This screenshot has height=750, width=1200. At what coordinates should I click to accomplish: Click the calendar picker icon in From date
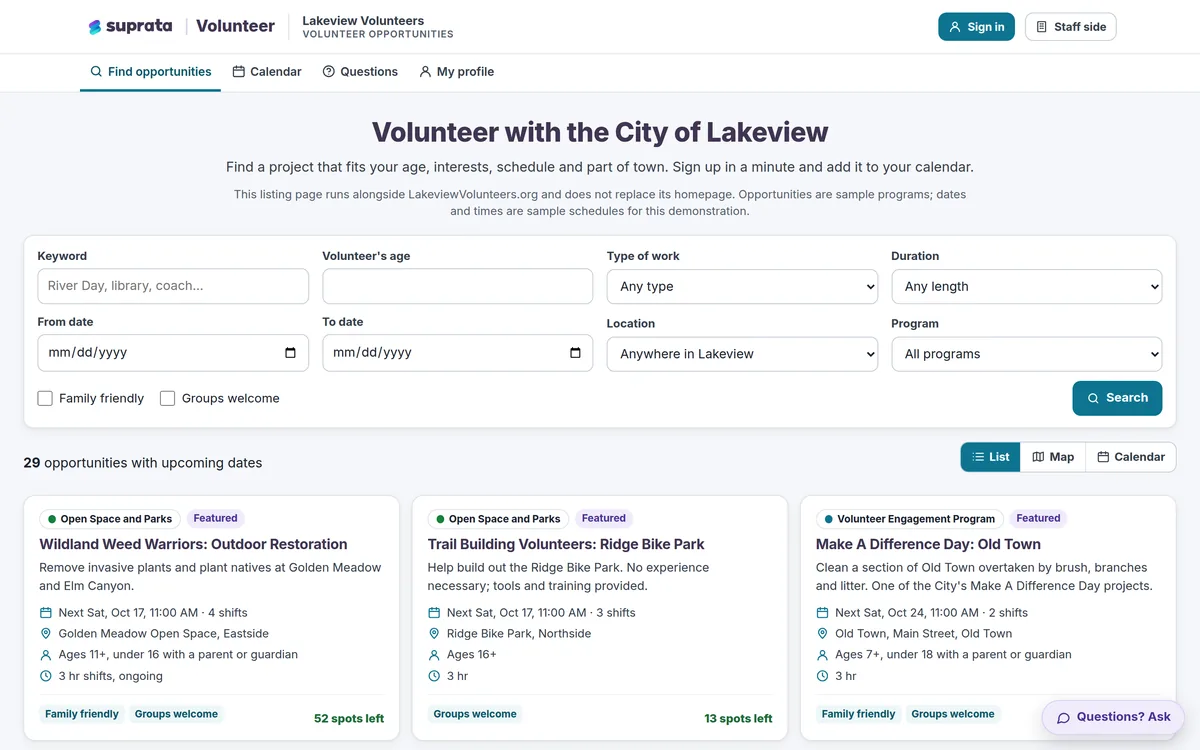290,353
